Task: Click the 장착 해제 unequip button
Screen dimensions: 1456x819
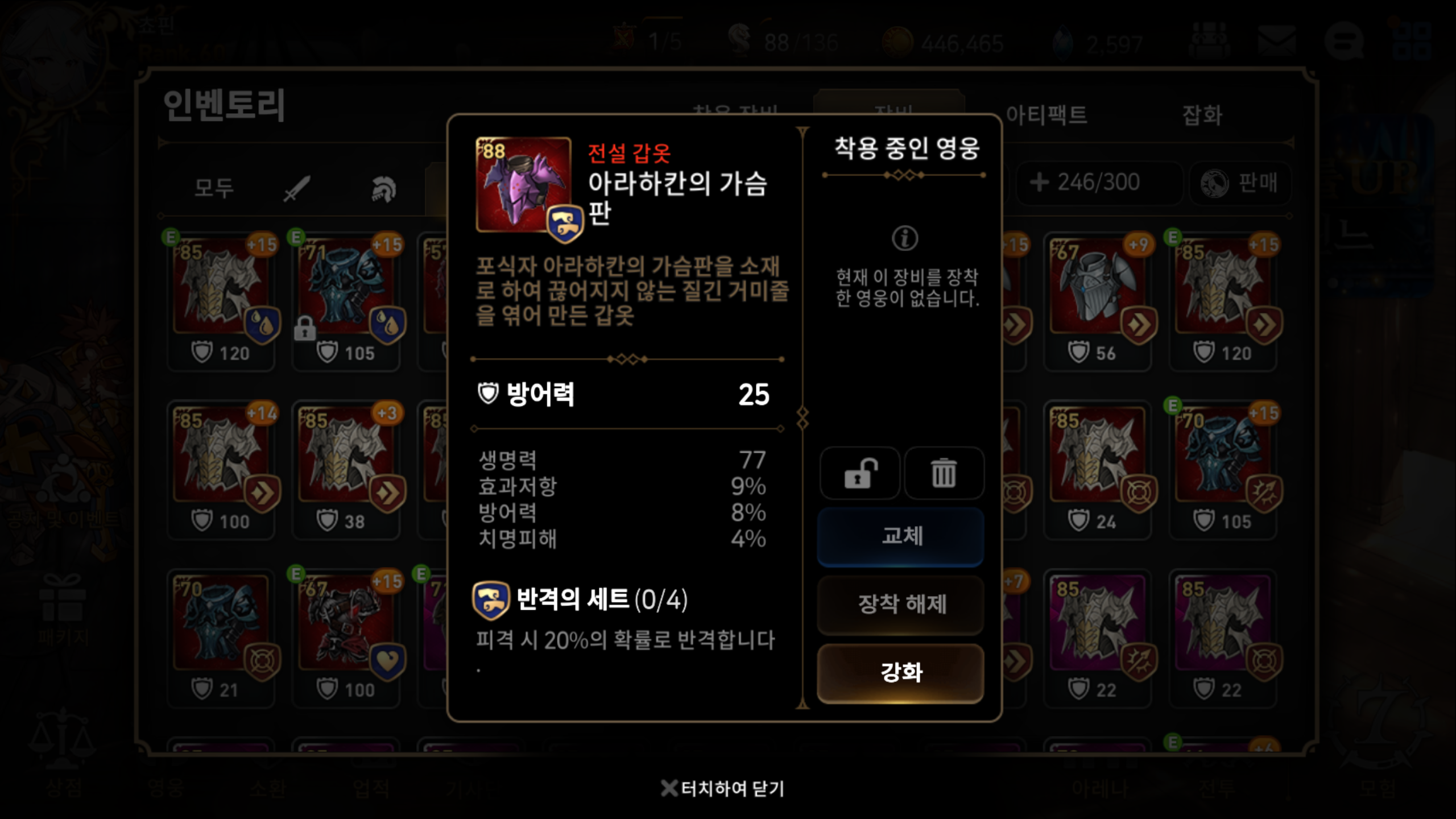Action: [900, 605]
